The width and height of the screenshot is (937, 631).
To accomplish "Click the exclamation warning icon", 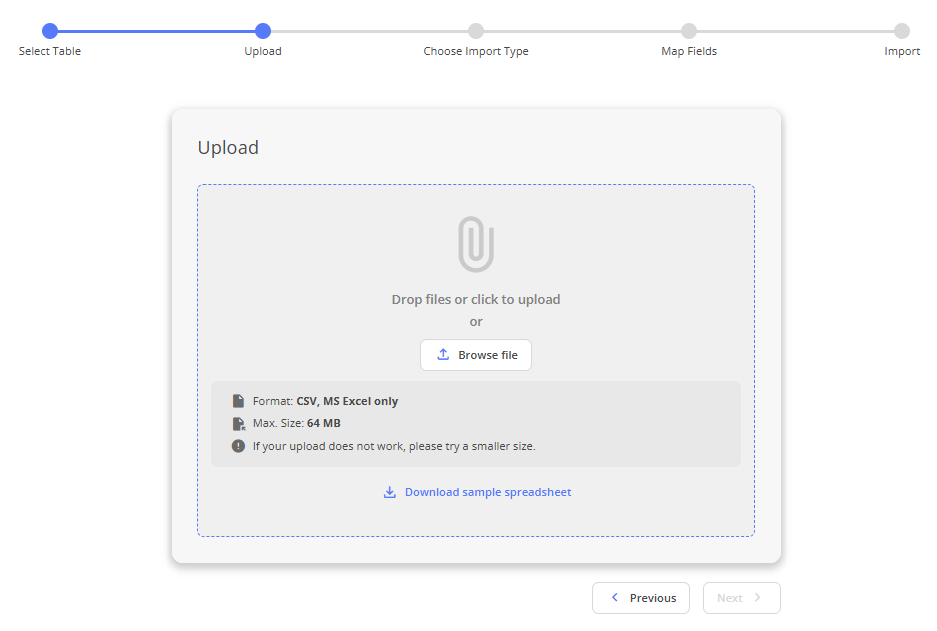I will pyautogui.click(x=238, y=446).
